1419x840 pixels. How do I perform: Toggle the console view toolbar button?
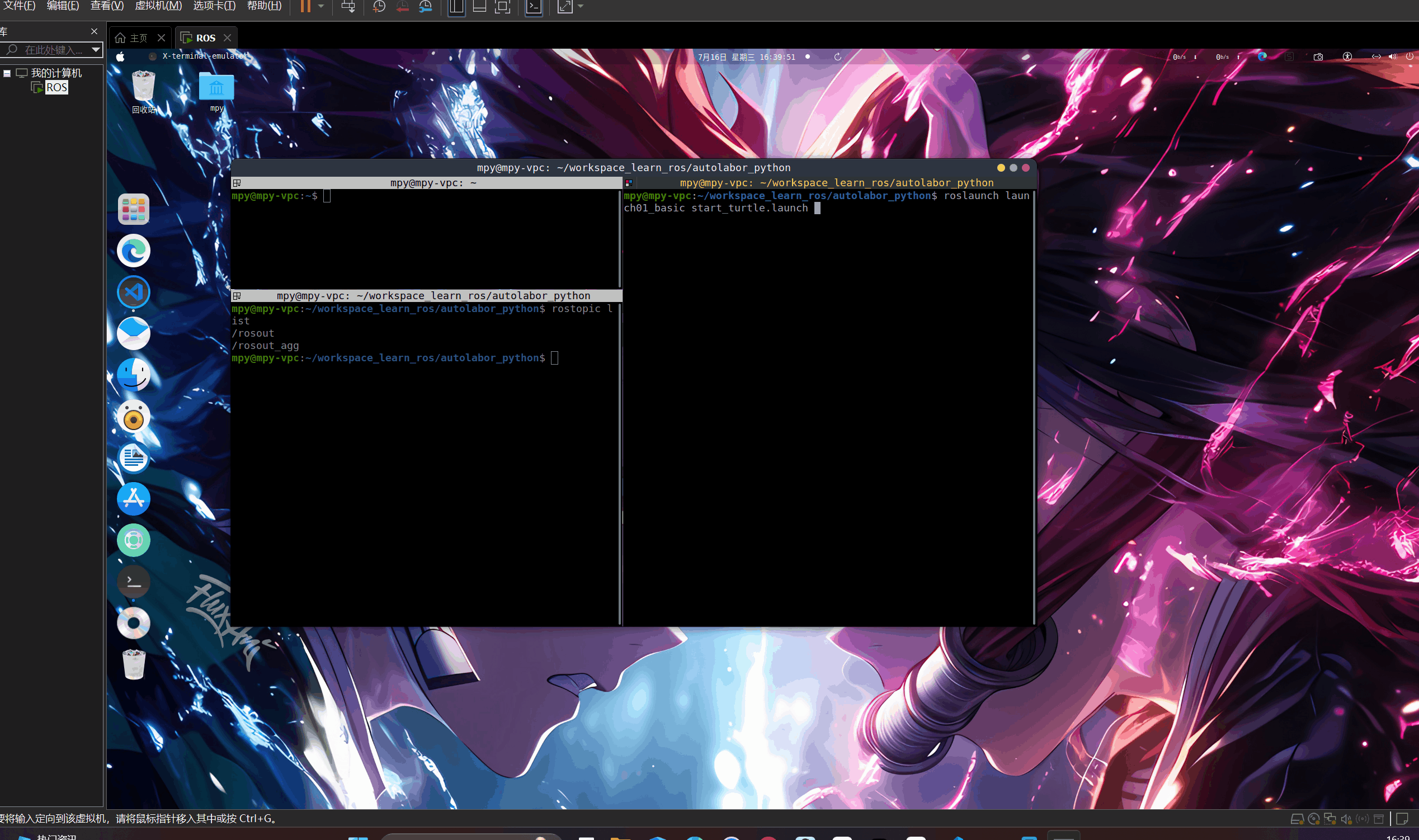(x=533, y=6)
